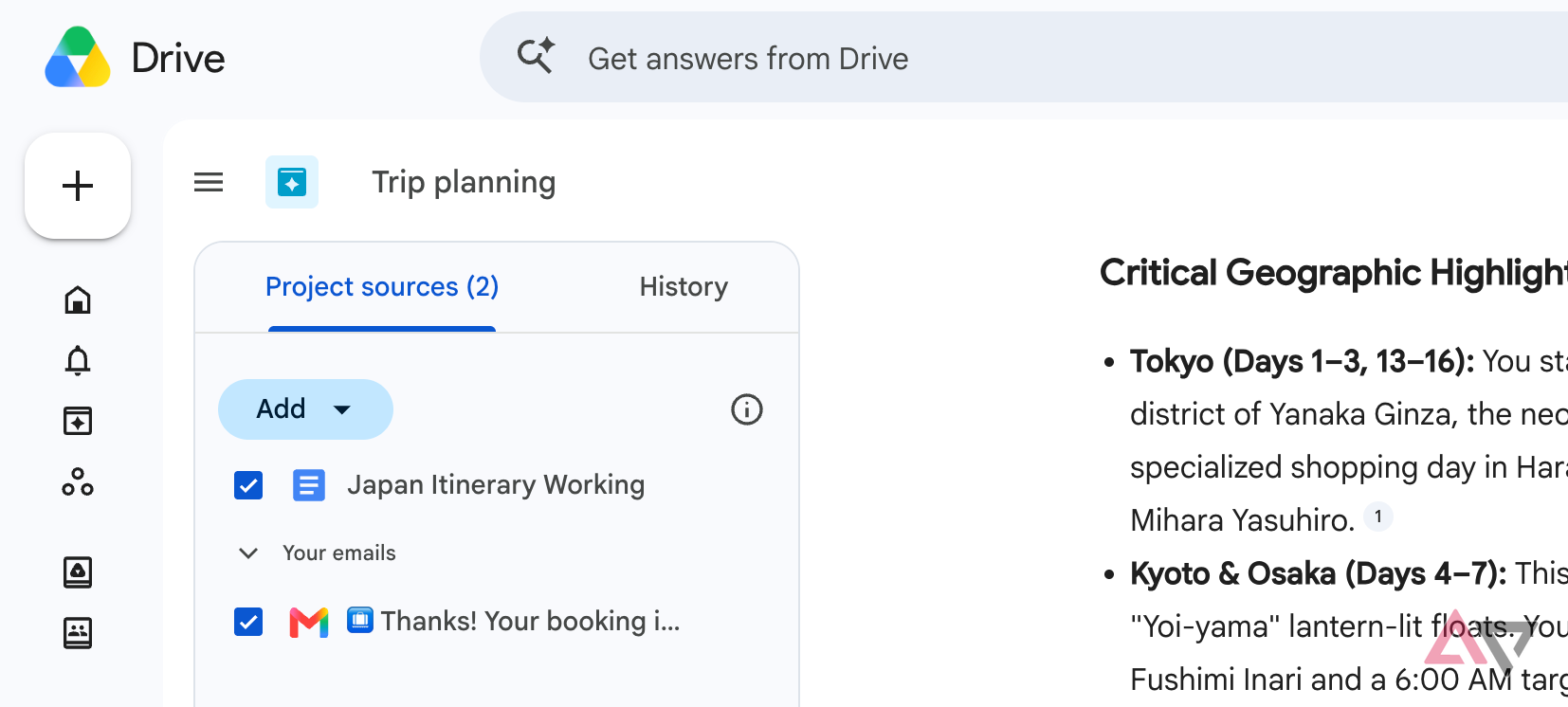
Task: Click the Trip planning project icon
Action: click(x=292, y=182)
